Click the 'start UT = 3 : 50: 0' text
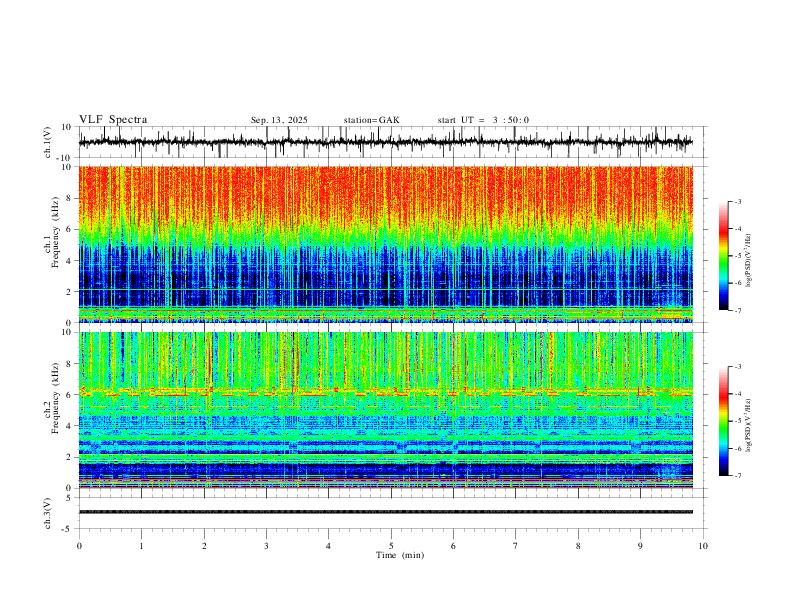Viewport: 792px width, 612px height. click(x=483, y=120)
